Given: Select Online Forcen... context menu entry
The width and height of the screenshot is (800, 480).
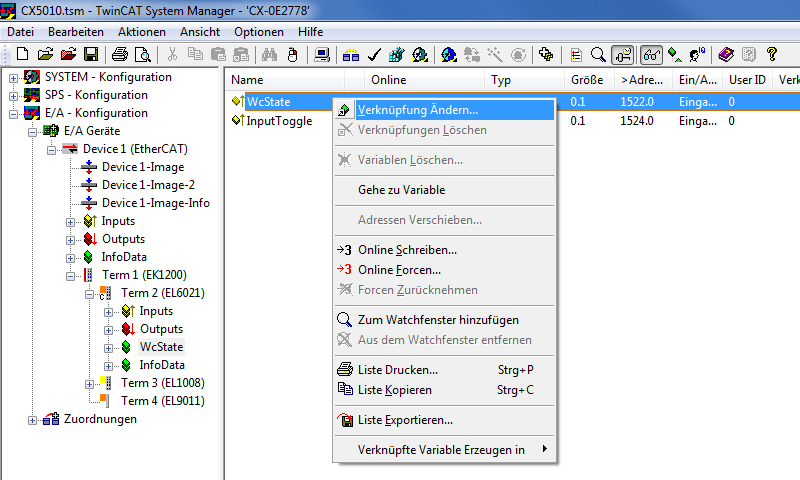Looking at the screenshot, I should point(444,270).
